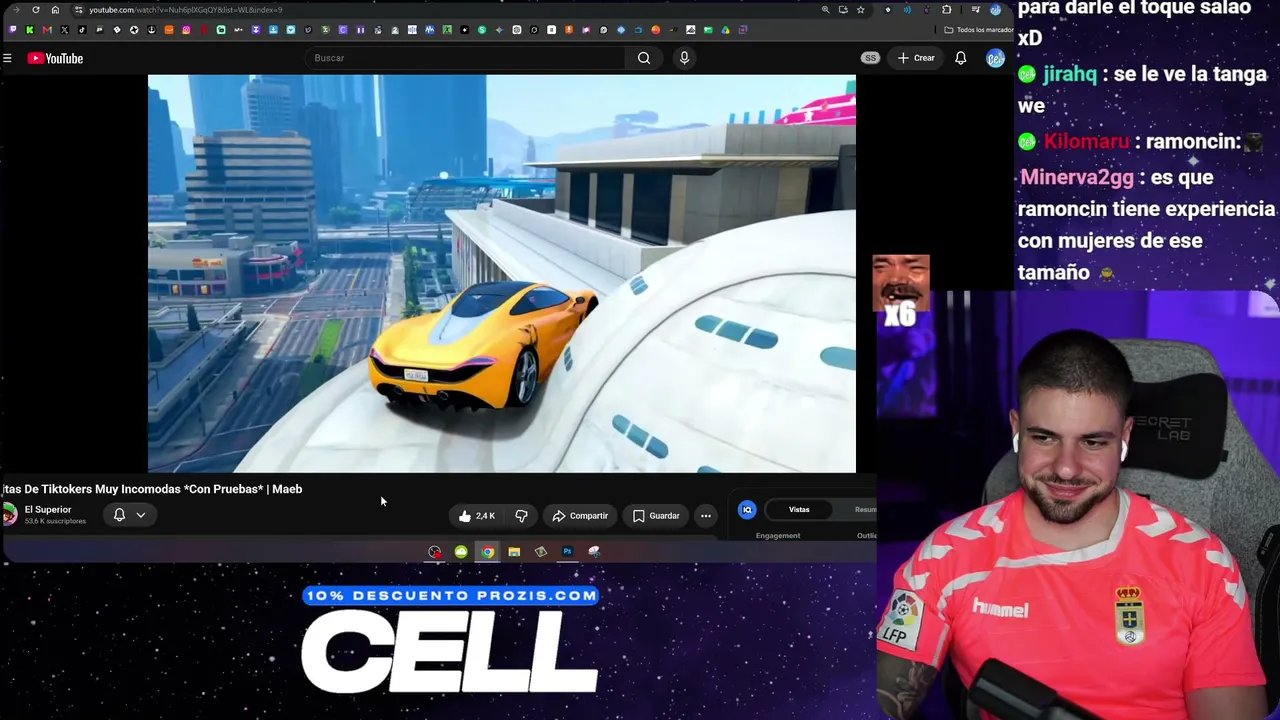Click the youtube.com address bar URL

pos(186,10)
